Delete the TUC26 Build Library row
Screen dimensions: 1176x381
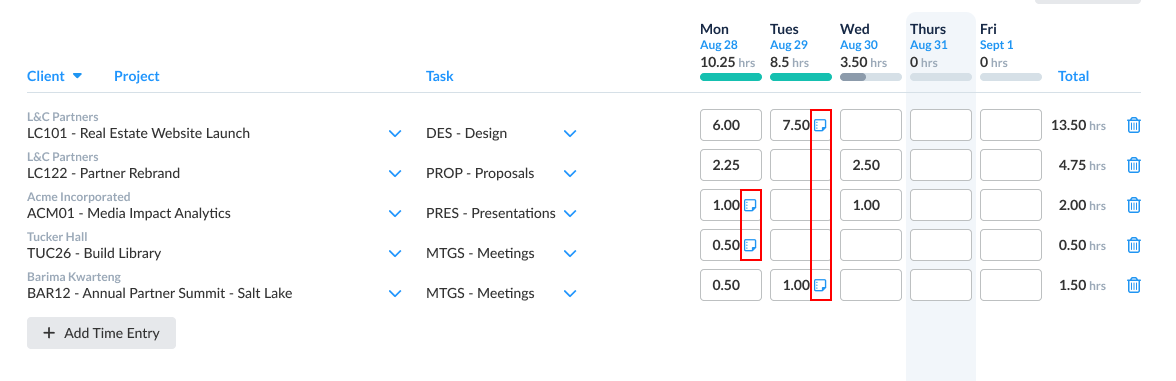coord(1134,244)
